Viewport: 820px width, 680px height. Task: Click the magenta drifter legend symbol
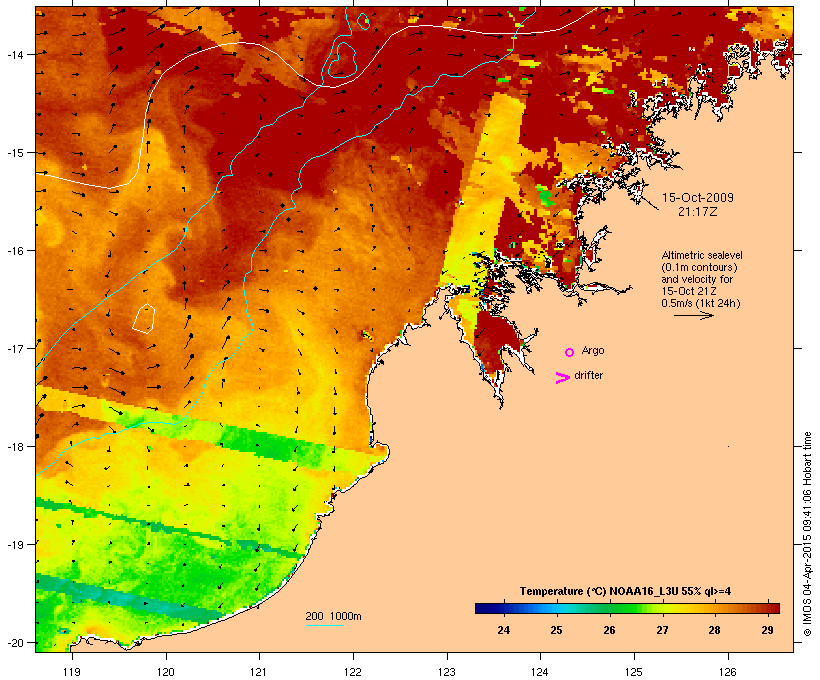click(563, 378)
